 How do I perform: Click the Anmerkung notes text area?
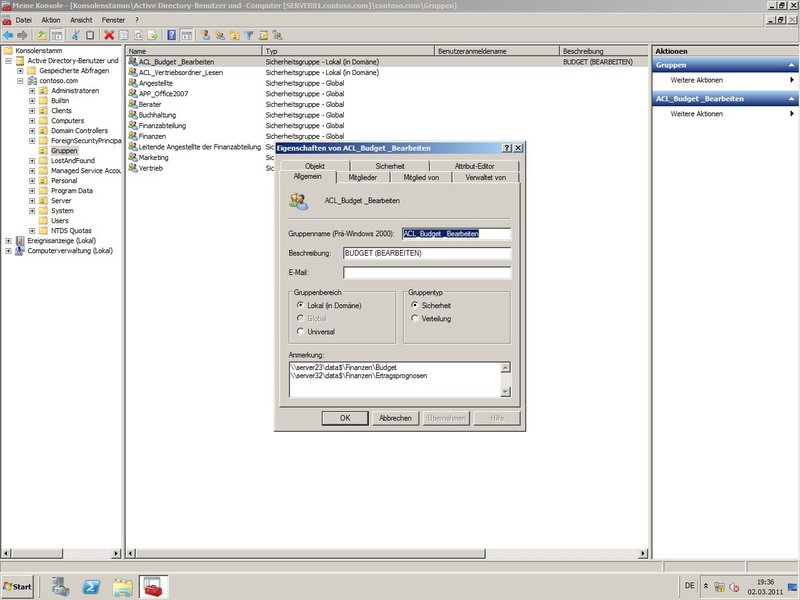tap(395, 379)
